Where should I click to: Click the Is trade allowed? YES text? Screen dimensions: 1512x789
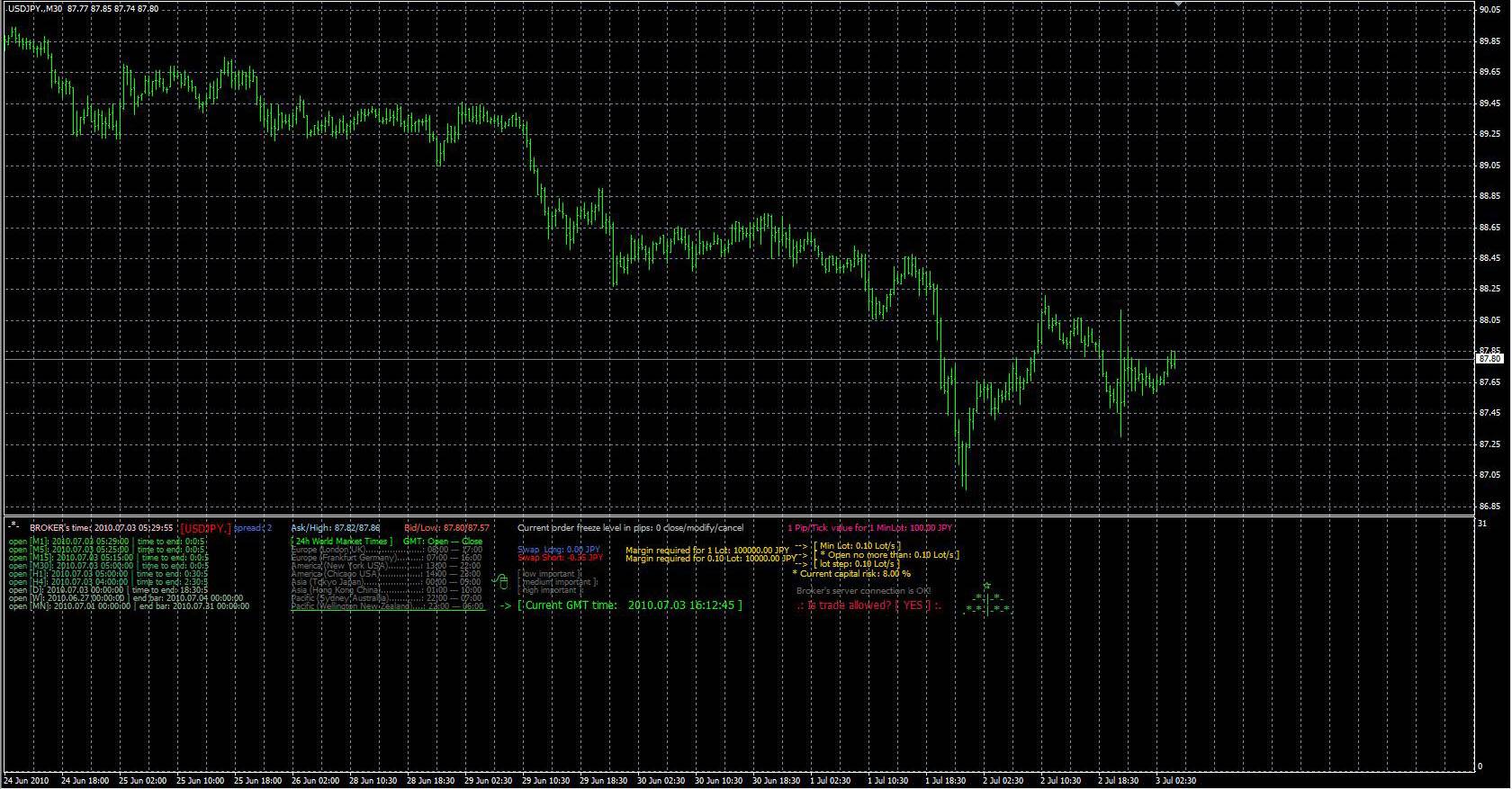pos(869,605)
